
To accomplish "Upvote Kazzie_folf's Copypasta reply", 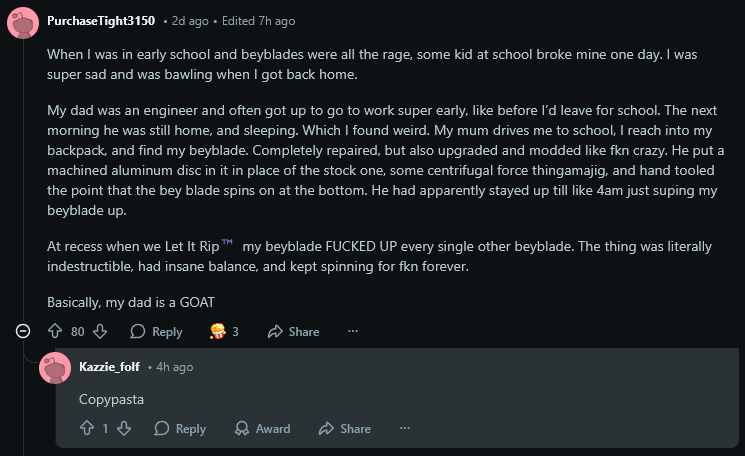I will pos(87,428).
